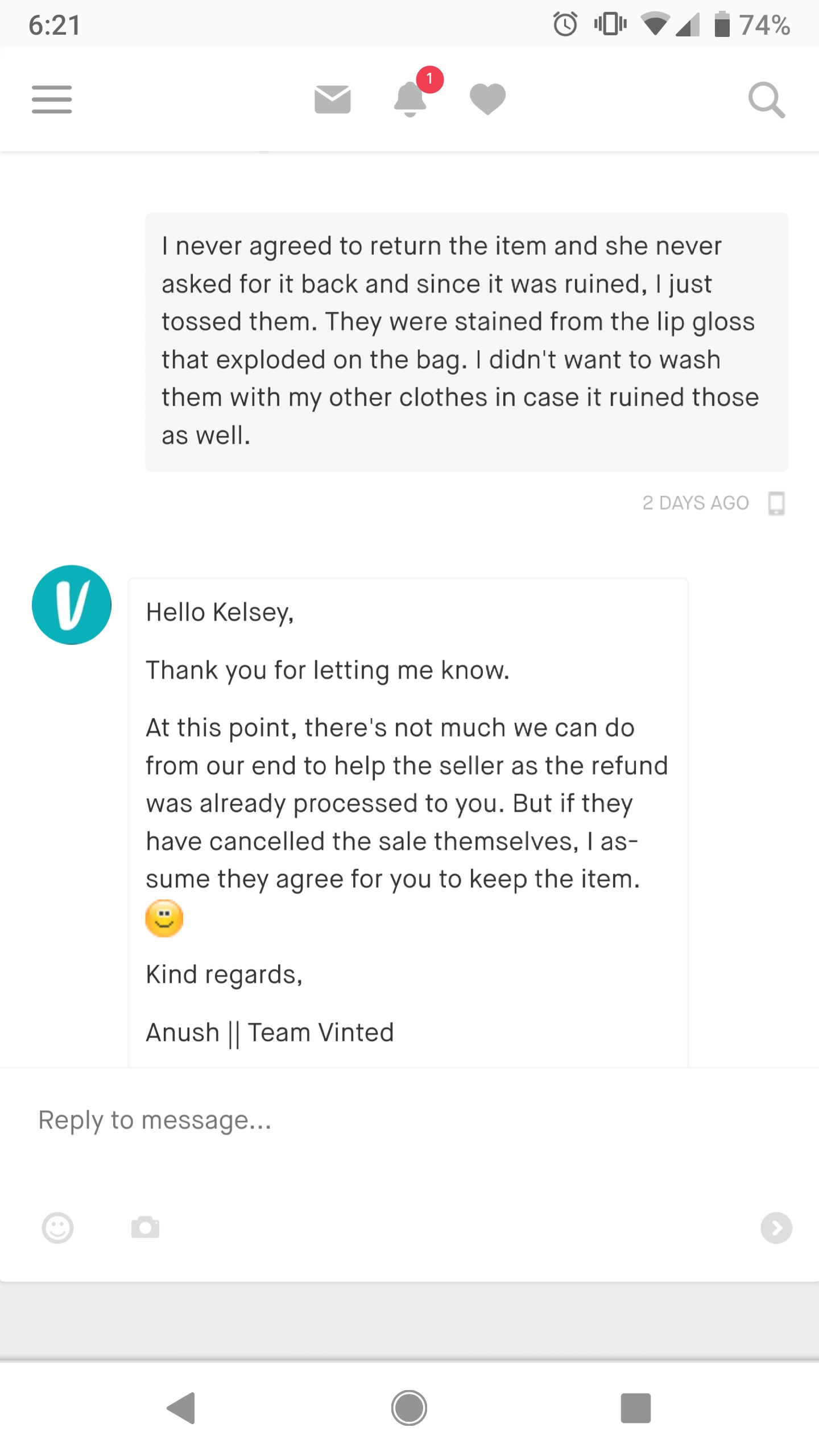This screenshot has width=819, height=1456.
Task: Expand more reply options with the chevron
Action: pos(776,1228)
